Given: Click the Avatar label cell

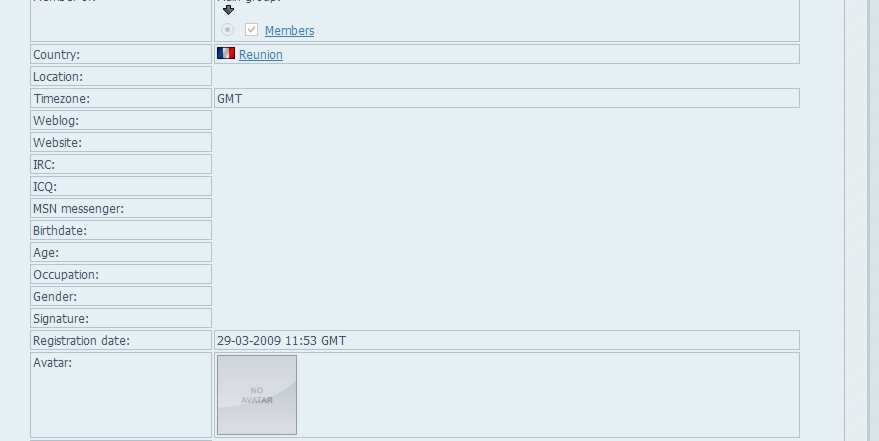Looking at the screenshot, I should 121,395.
